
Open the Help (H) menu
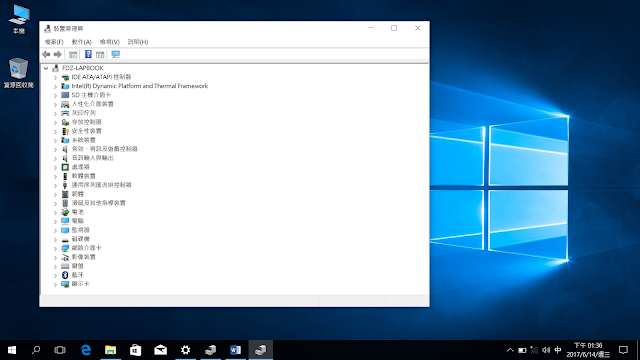(138, 42)
